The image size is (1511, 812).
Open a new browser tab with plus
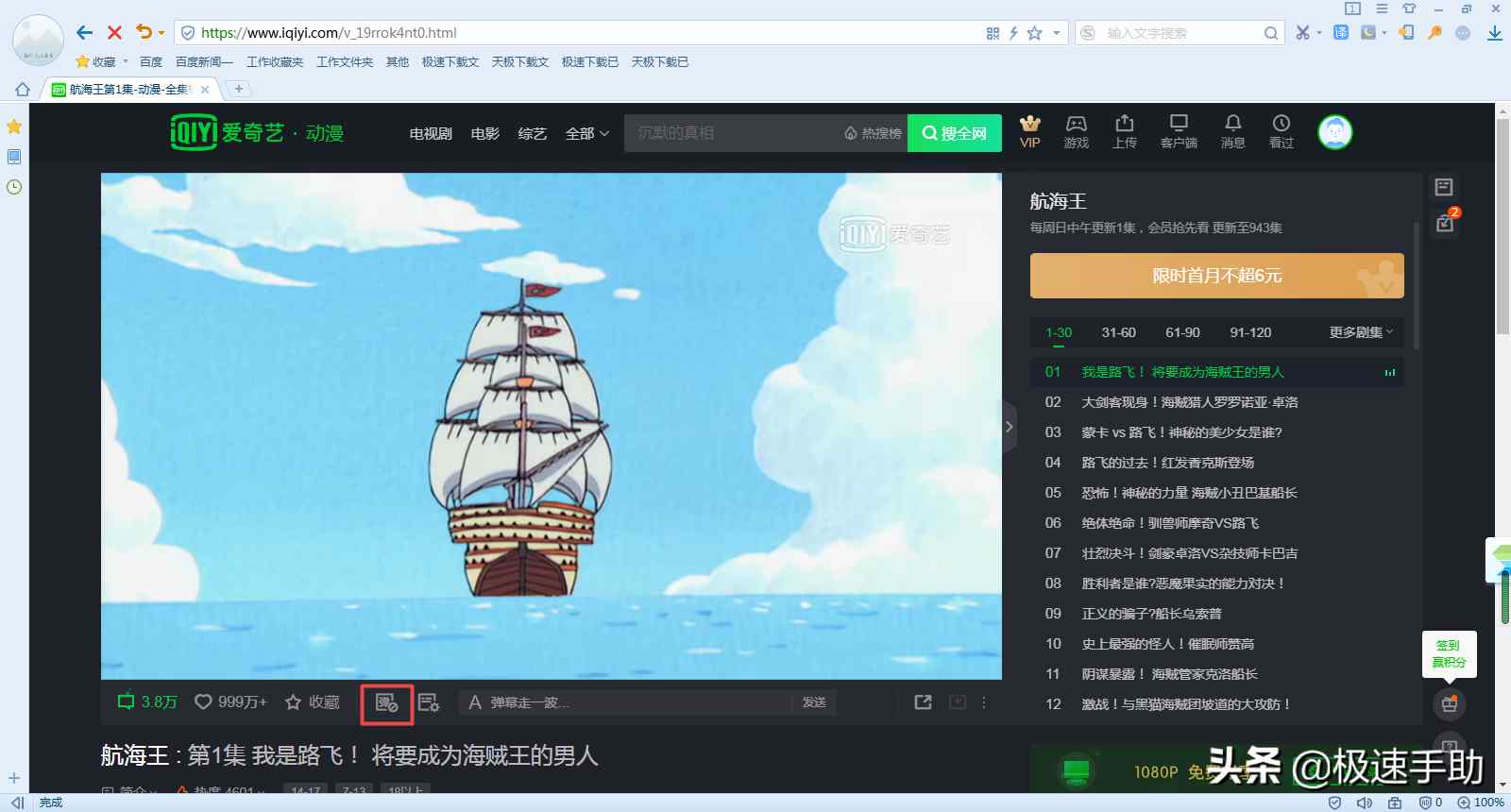239,89
